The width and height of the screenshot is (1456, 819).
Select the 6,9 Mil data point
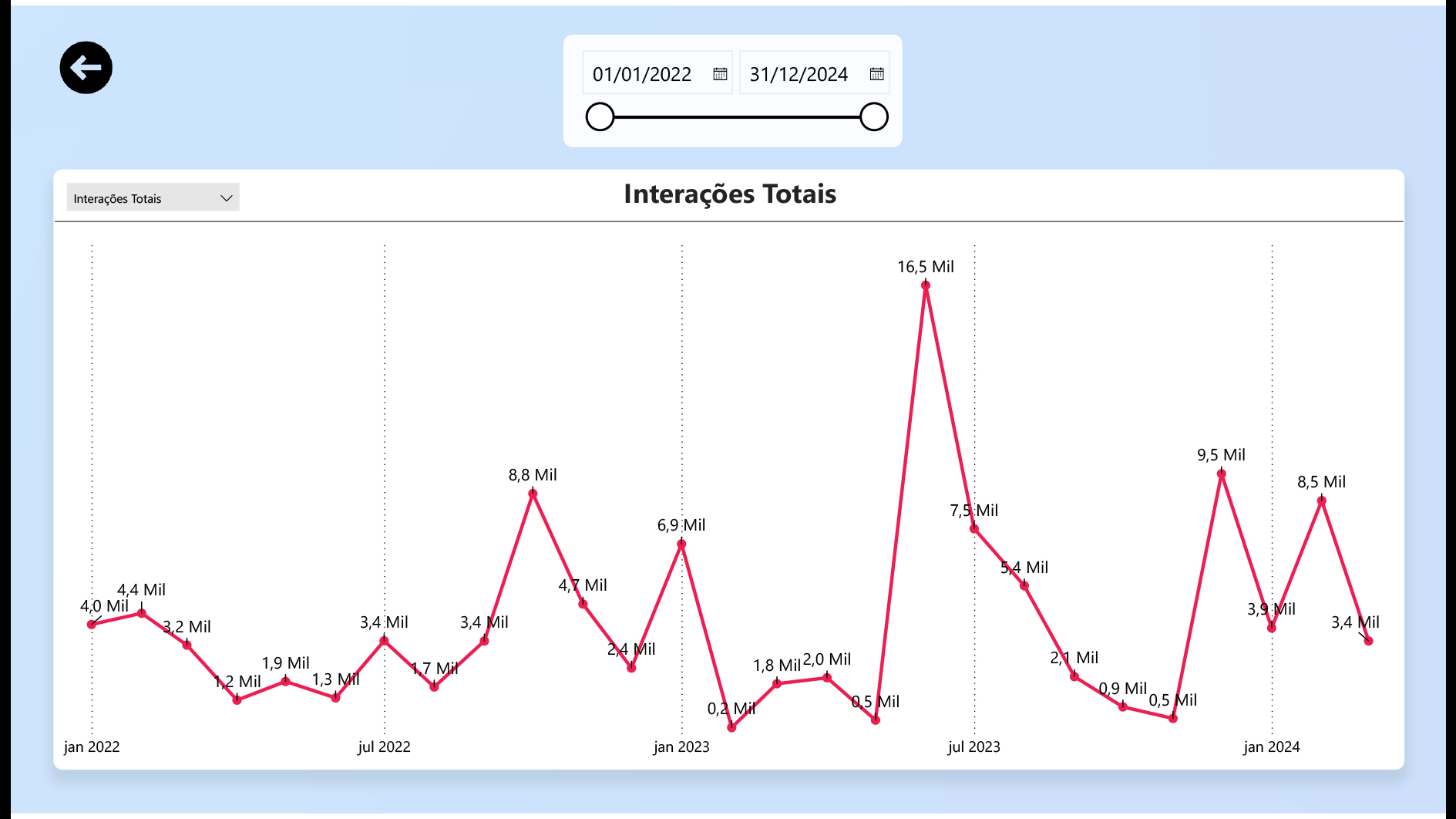[x=681, y=544]
